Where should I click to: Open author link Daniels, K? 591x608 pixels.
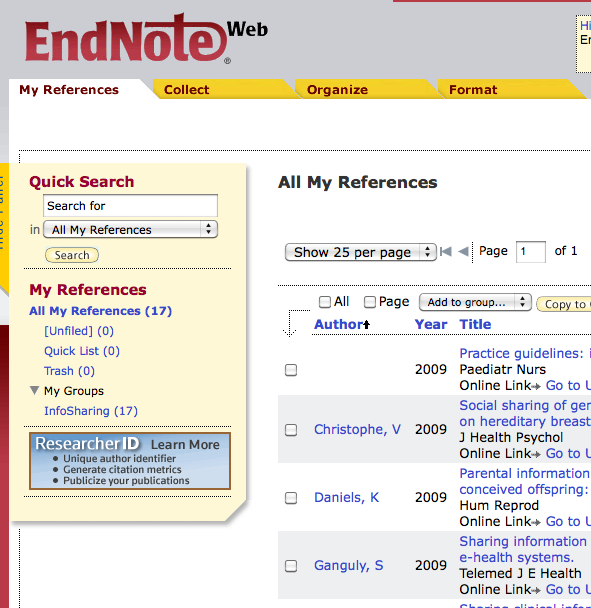click(x=346, y=497)
